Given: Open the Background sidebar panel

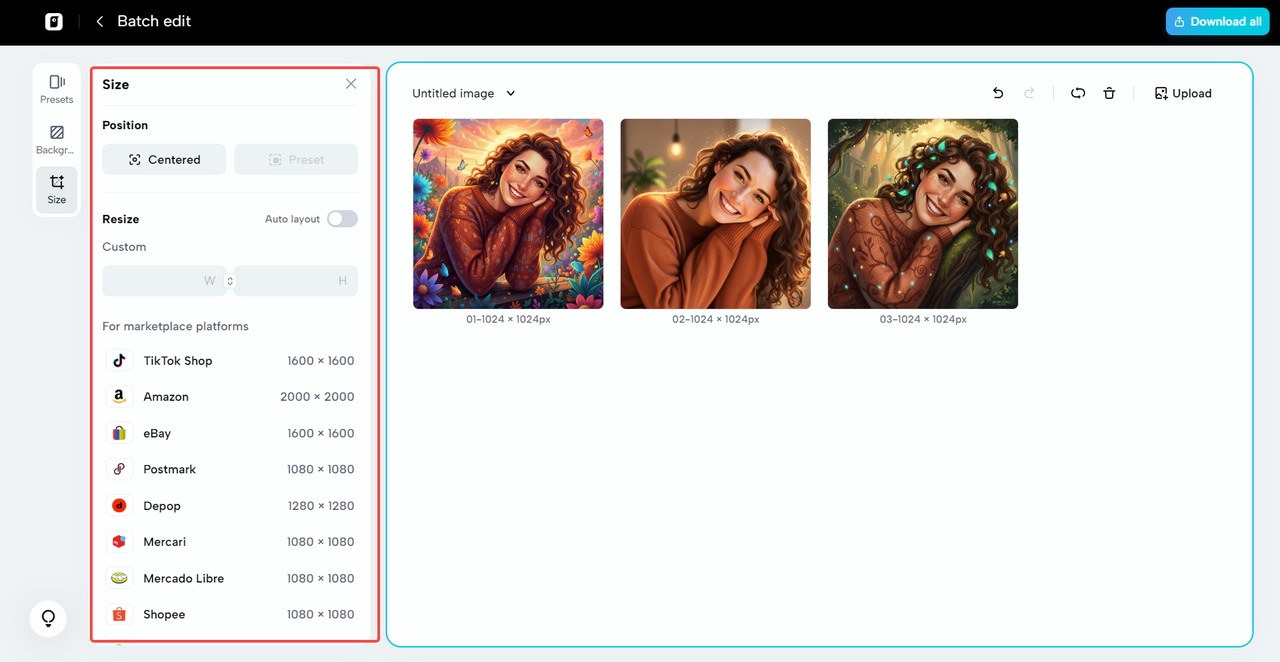Looking at the screenshot, I should point(56,139).
